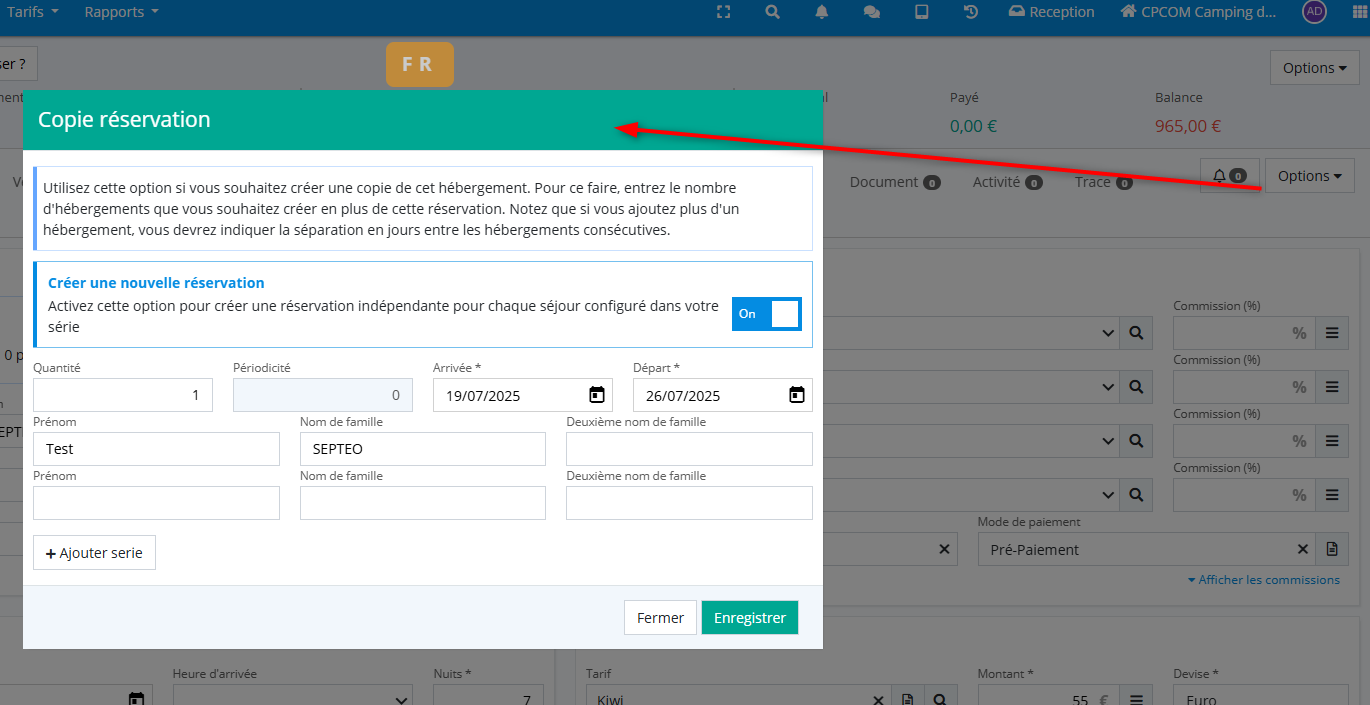Click Ajouter serie button

(x=94, y=553)
